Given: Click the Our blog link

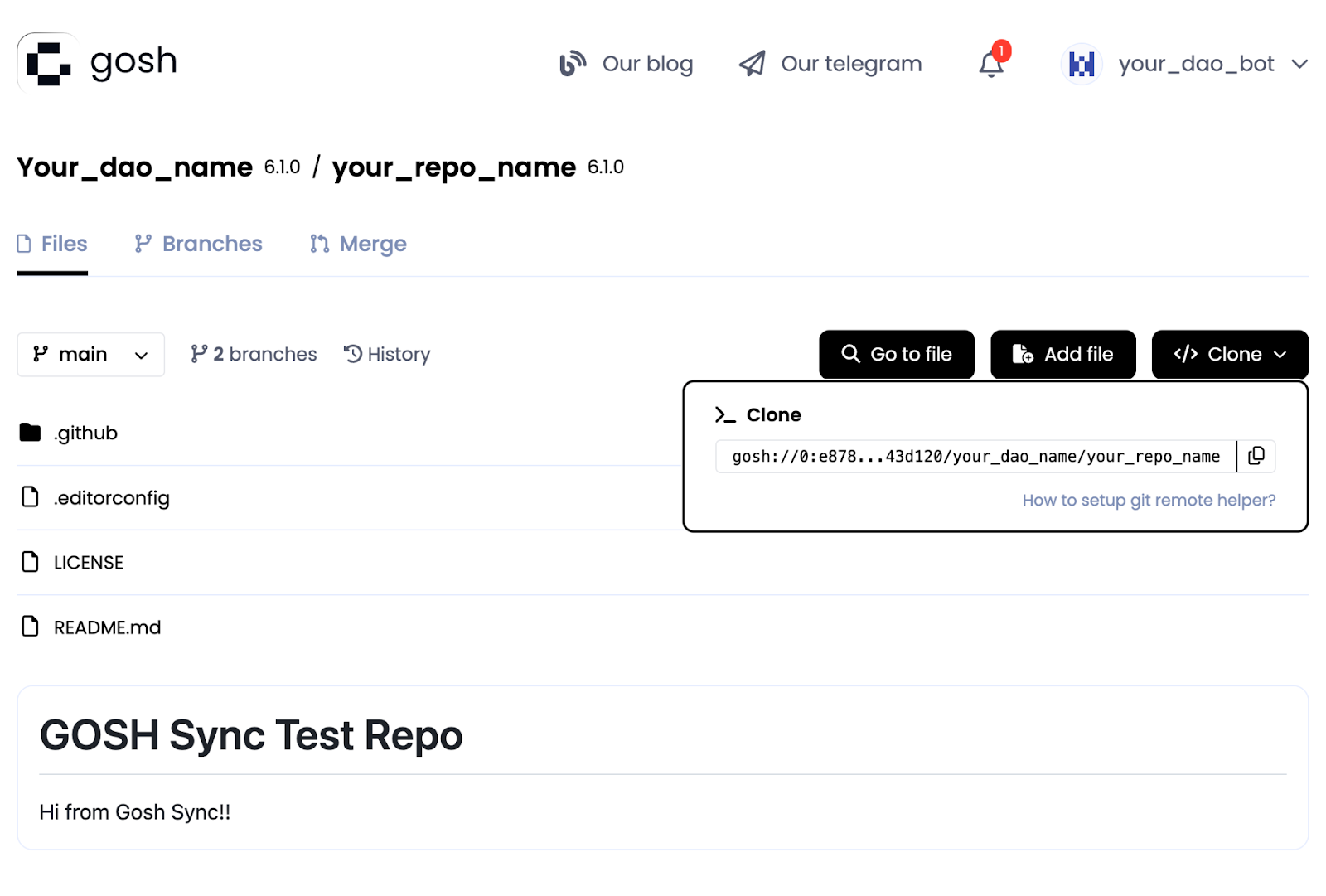Looking at the screenshot, I should [x=627, y=64].
